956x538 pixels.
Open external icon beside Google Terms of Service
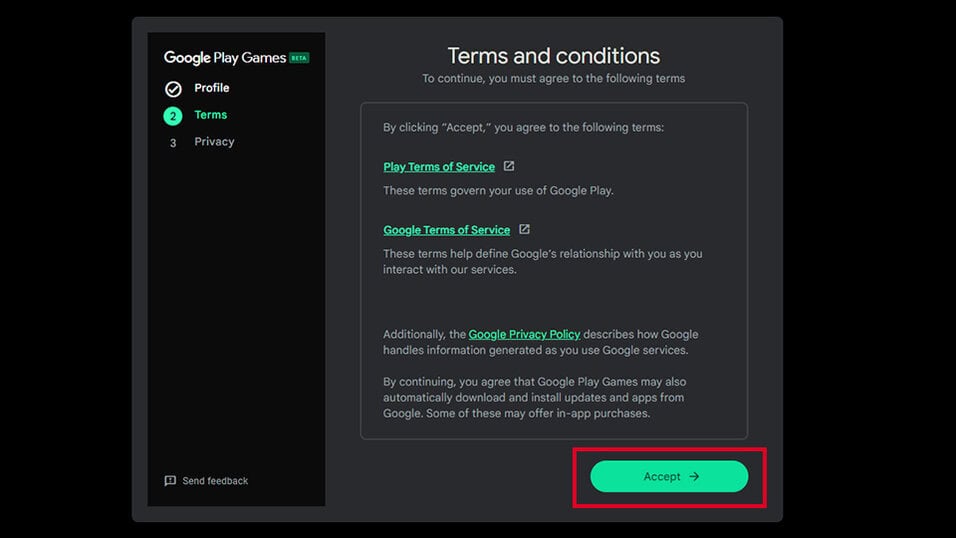(524, 230)
